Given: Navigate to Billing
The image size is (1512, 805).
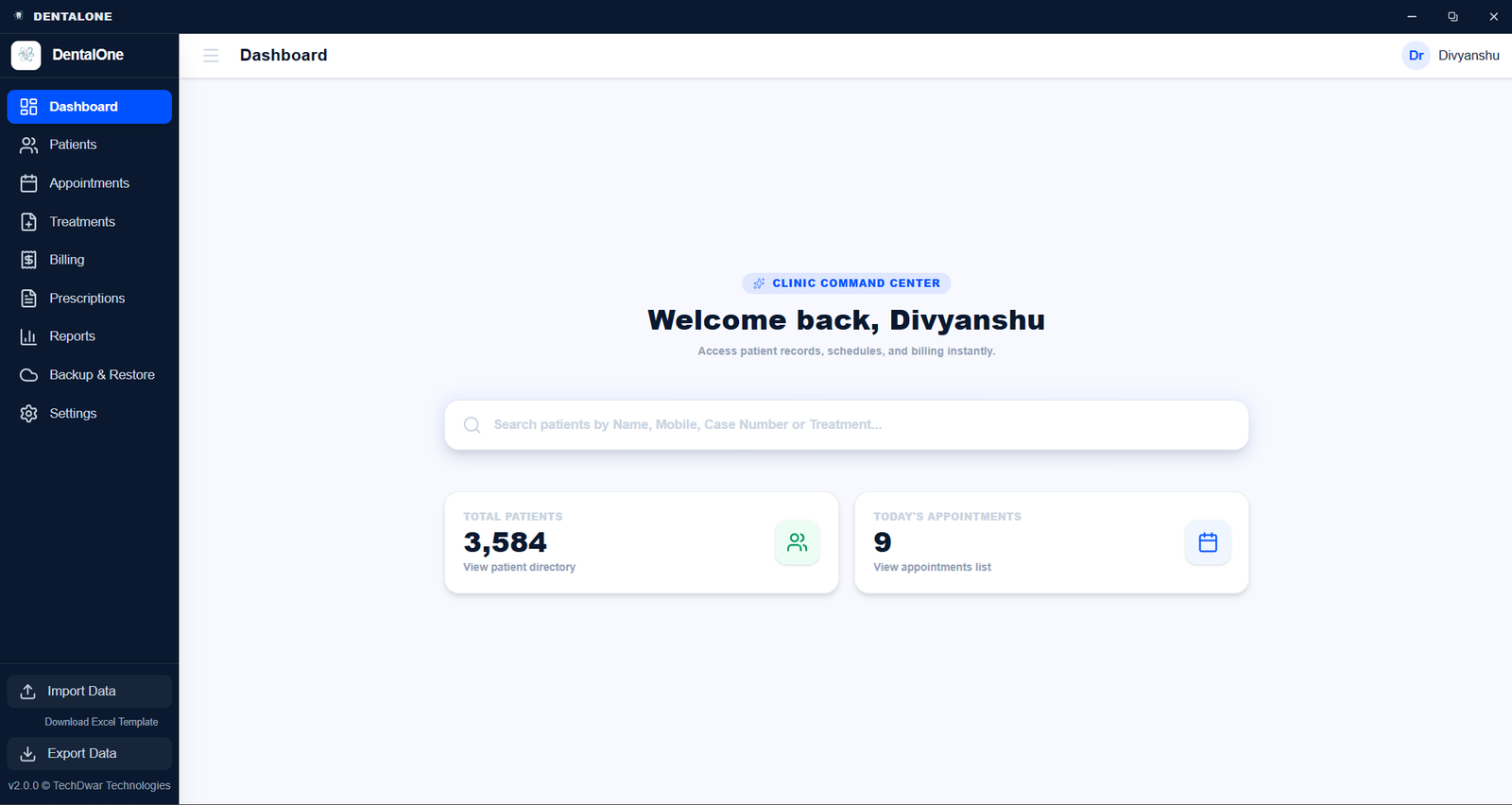Looking at the screenshot, I should pyautogui.click(x=90, y=260).
